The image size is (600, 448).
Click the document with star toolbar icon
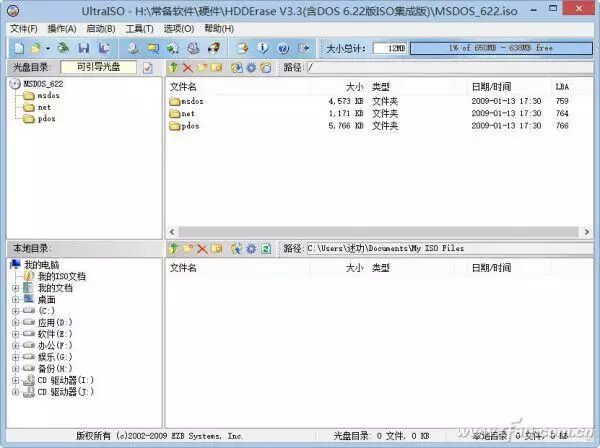[x=243, y=48]
